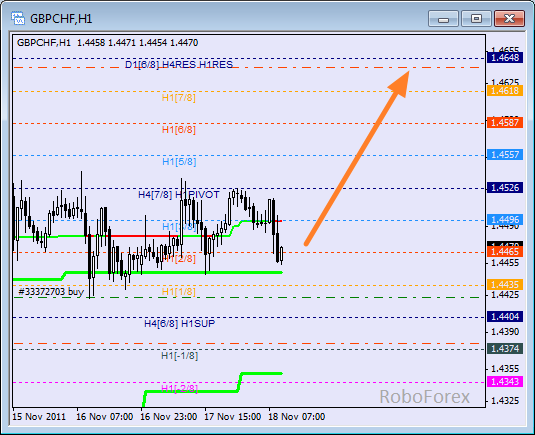Select the 16 Nov 23:00 time marker

pos(169,417)
